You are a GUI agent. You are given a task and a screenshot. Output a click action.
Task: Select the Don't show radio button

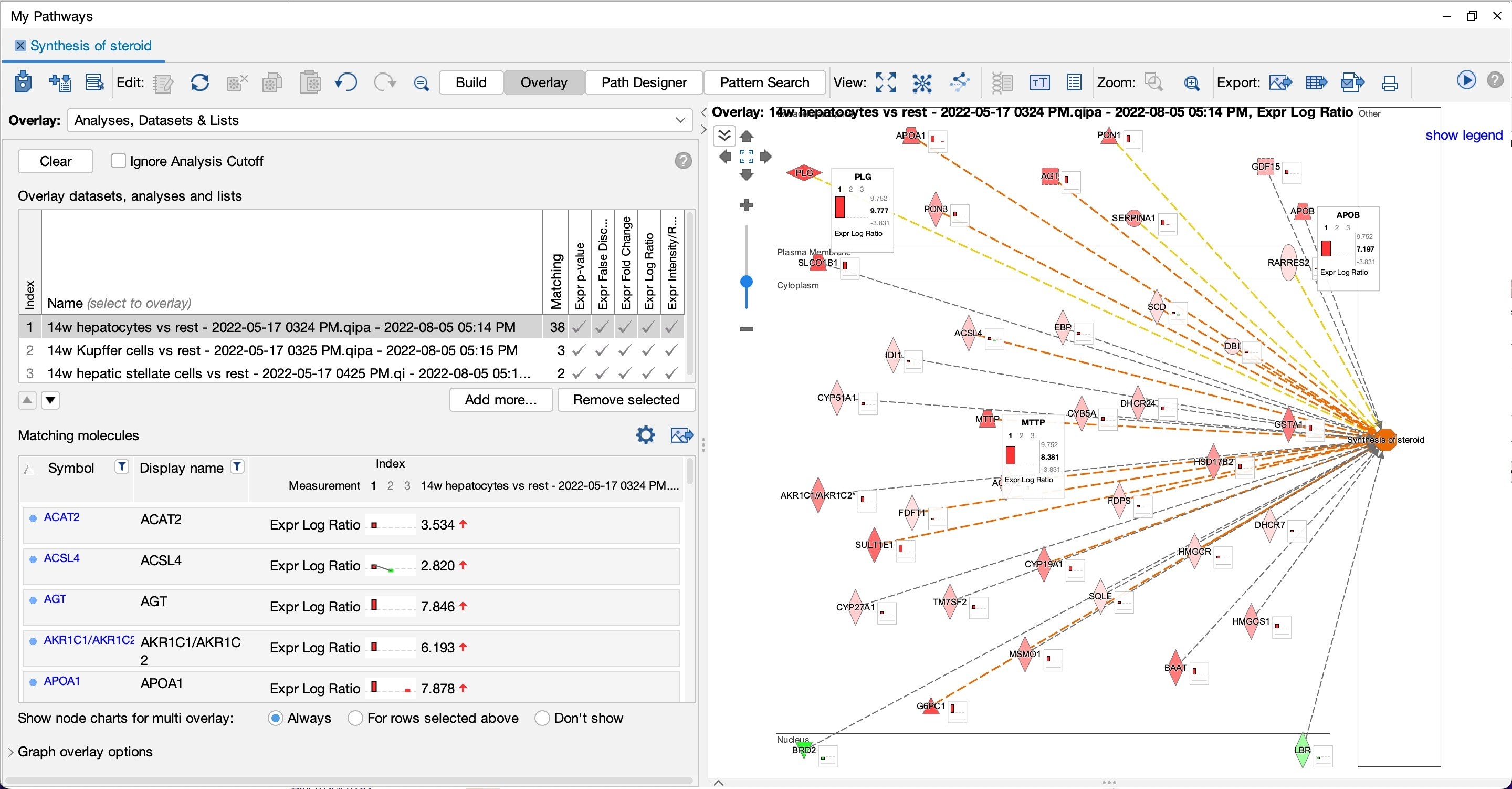542,718
